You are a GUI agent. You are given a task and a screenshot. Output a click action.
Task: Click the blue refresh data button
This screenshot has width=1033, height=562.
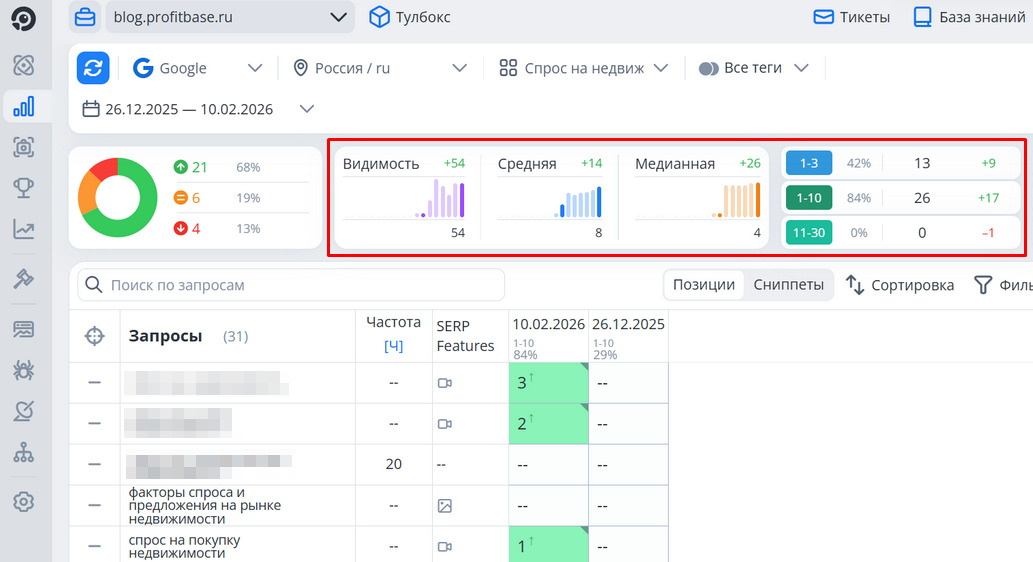pos(93,68)
